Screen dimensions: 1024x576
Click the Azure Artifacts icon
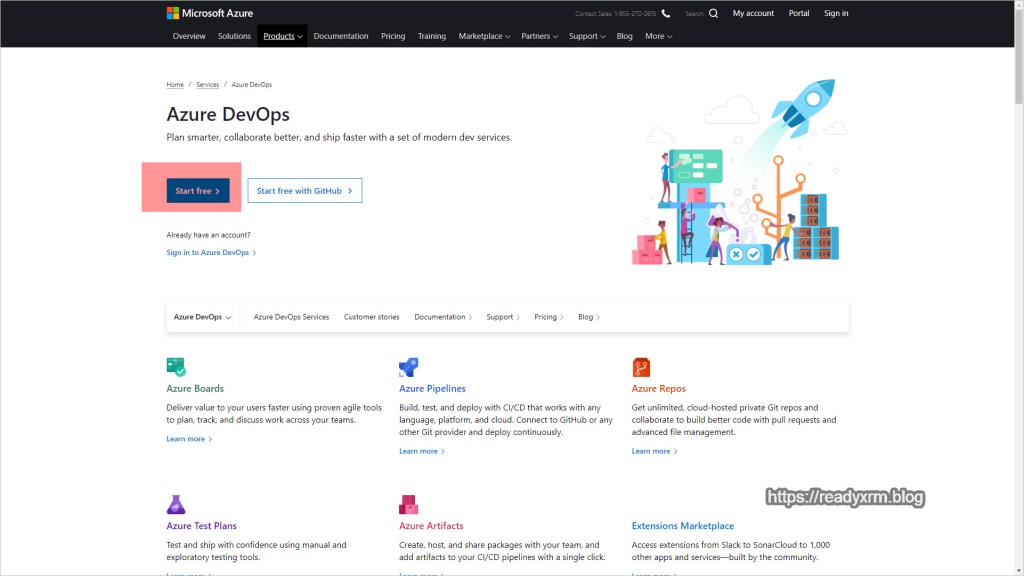tap(408, 504)
